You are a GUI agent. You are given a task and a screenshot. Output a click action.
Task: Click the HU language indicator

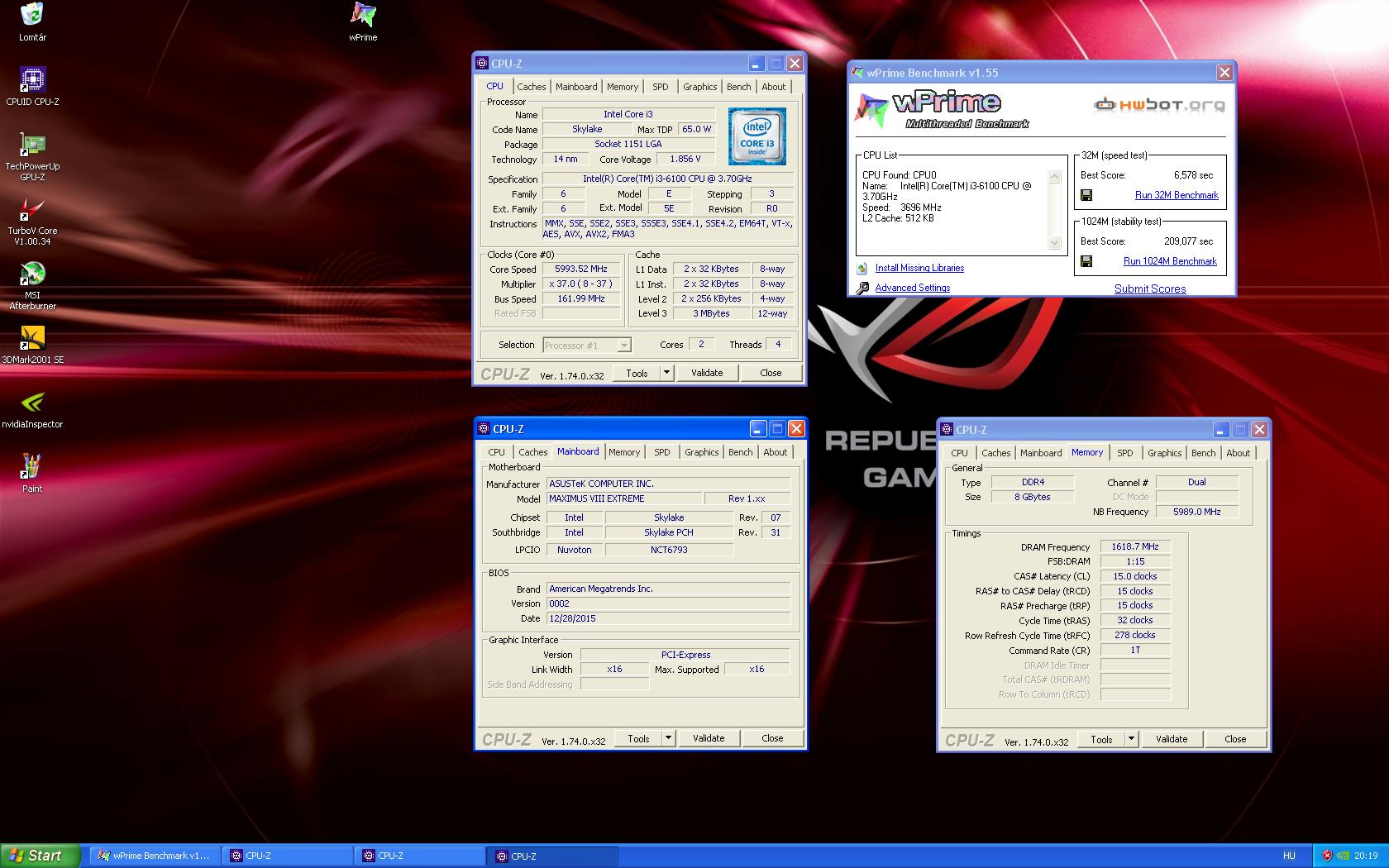pos(1289,856)
